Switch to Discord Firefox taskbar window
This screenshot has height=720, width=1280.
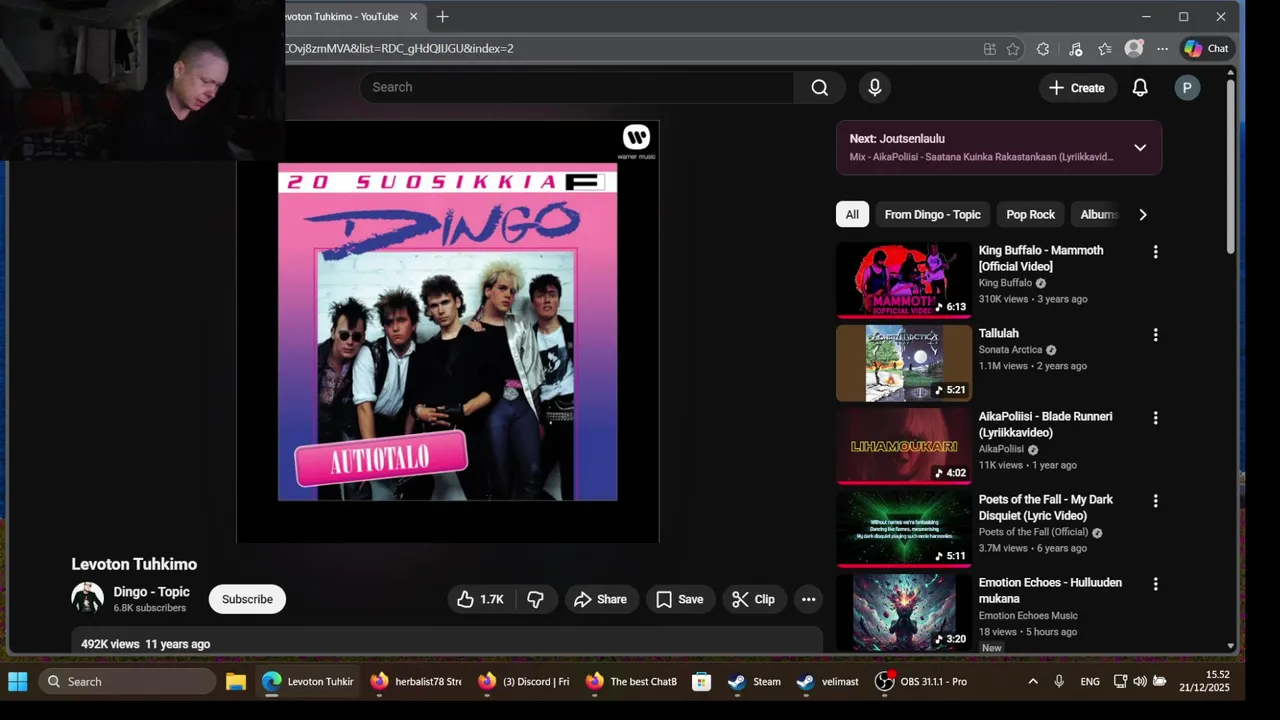pyautogui.click(x=524, y=681)
